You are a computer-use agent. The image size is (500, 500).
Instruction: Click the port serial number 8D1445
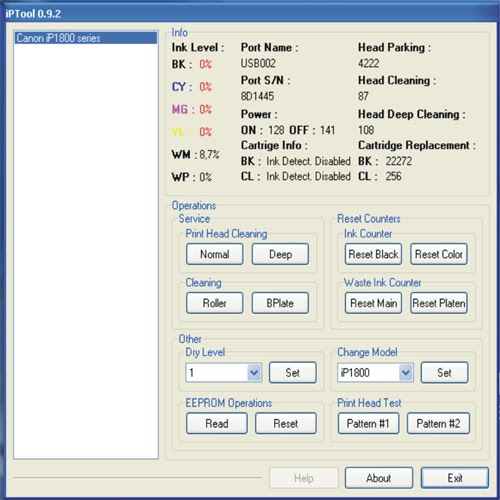click(257, 96)
